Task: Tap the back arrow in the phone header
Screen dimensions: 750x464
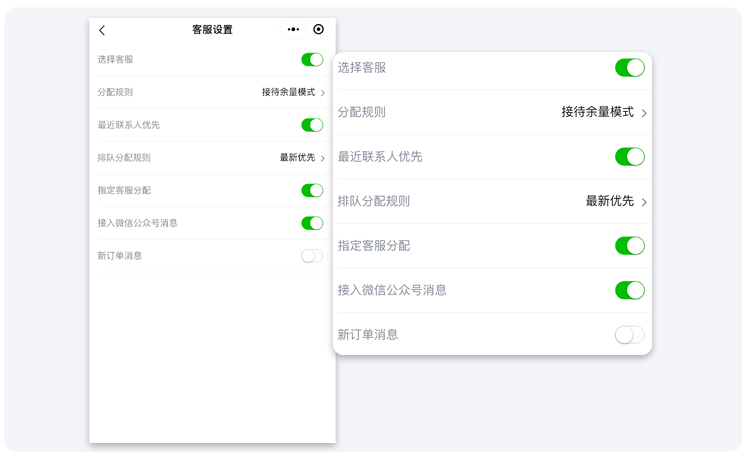Action: 102,30
